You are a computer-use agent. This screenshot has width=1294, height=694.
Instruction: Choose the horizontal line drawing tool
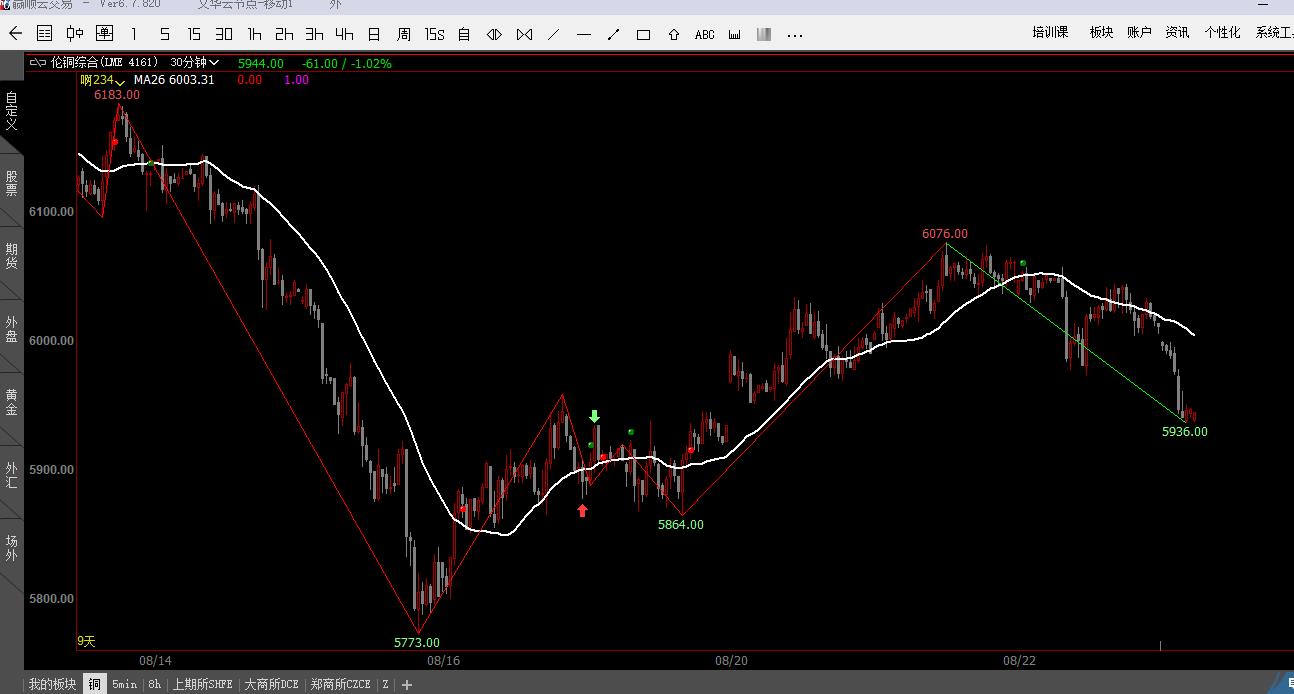584,35
